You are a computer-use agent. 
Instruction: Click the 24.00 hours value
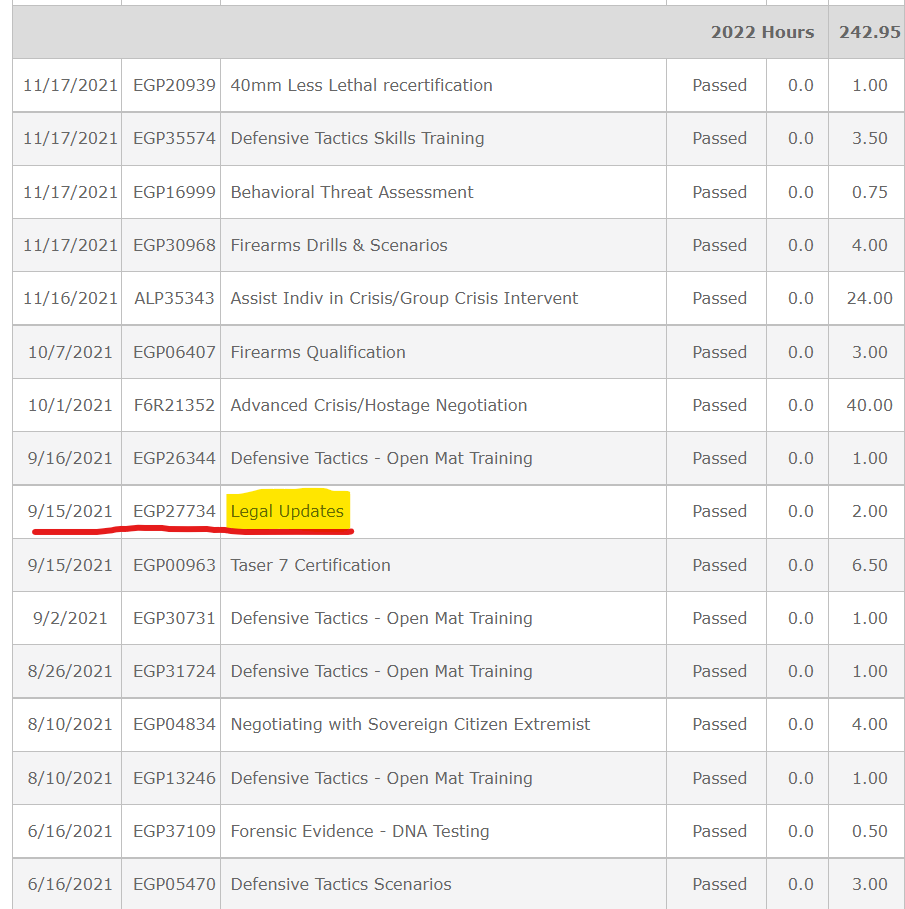click(866, 298)
